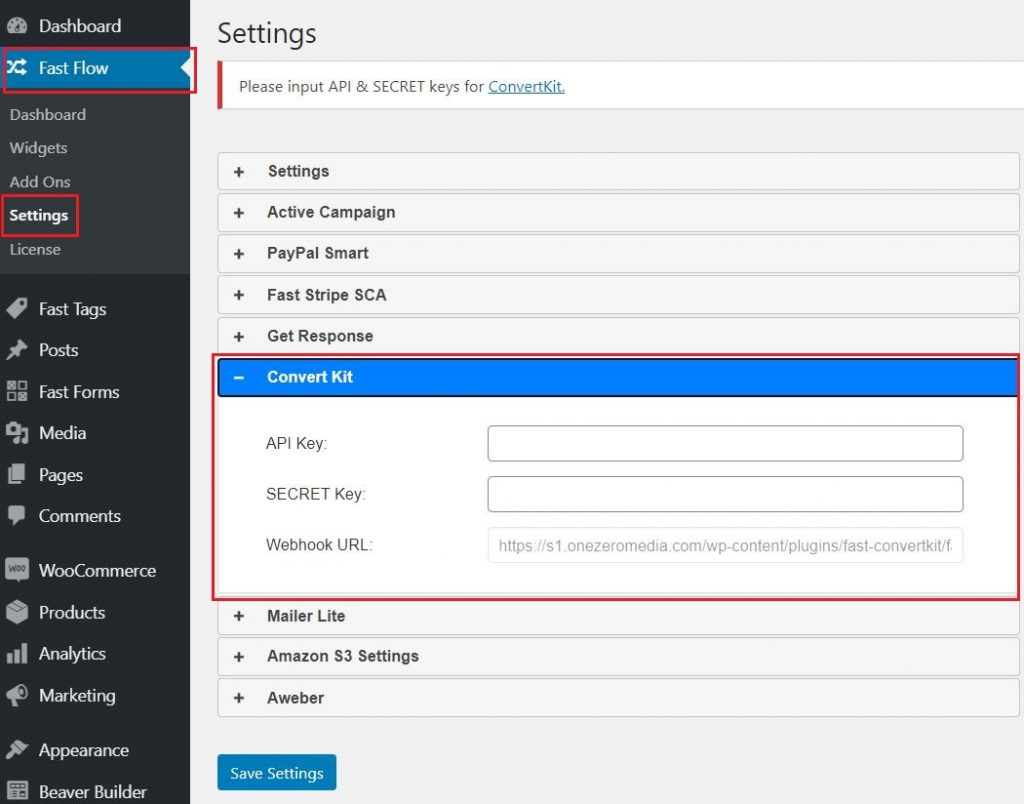Expand the Amazon S3 Settings section

click(x=618, y=656)
